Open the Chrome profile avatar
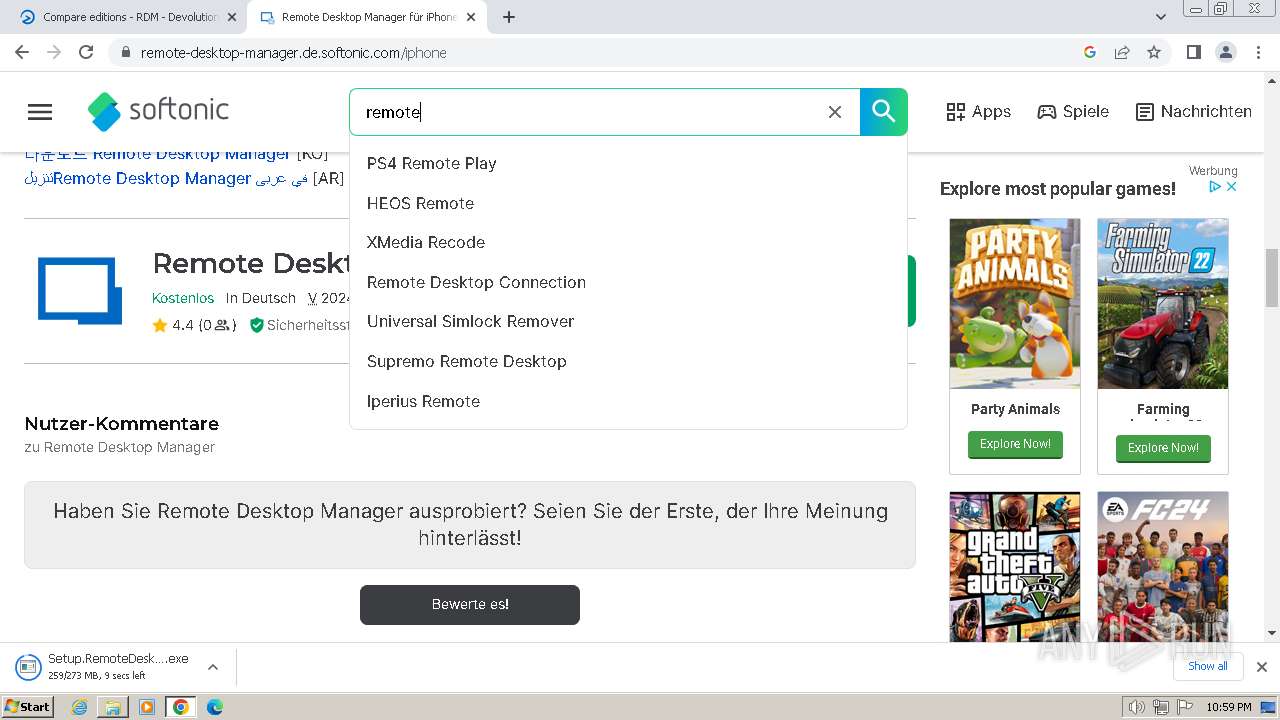The width and height of the screenshot is (1280, 720). 1225,52
